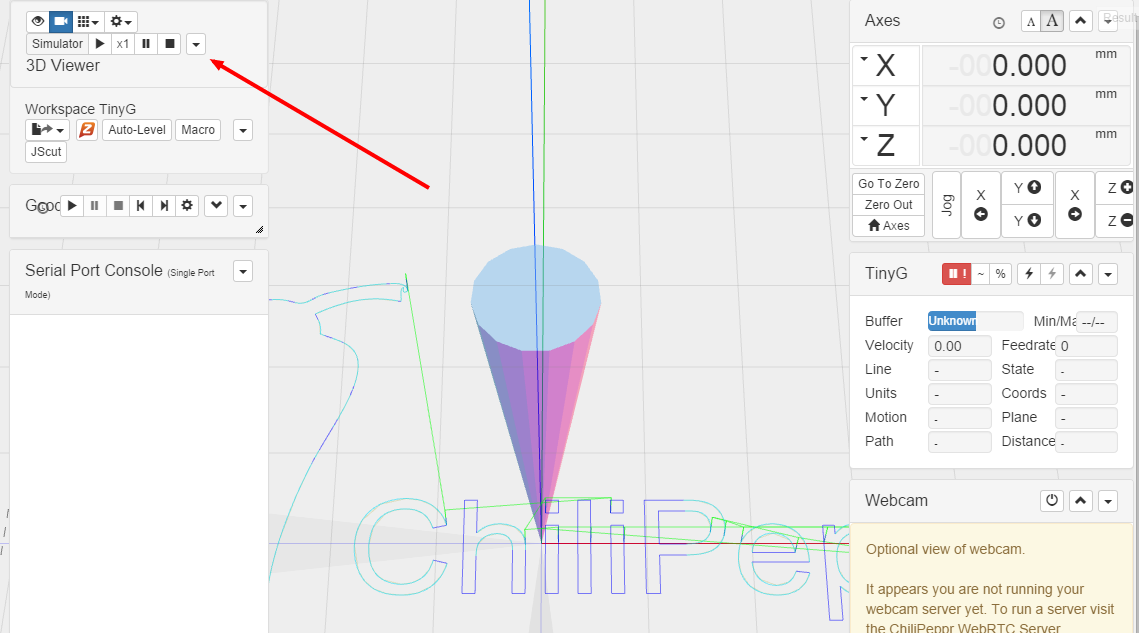Toggle the camera look-at button in 3D Viewer
The width and height of the screenshot is (1139, 633).
[x=61, y=21]
